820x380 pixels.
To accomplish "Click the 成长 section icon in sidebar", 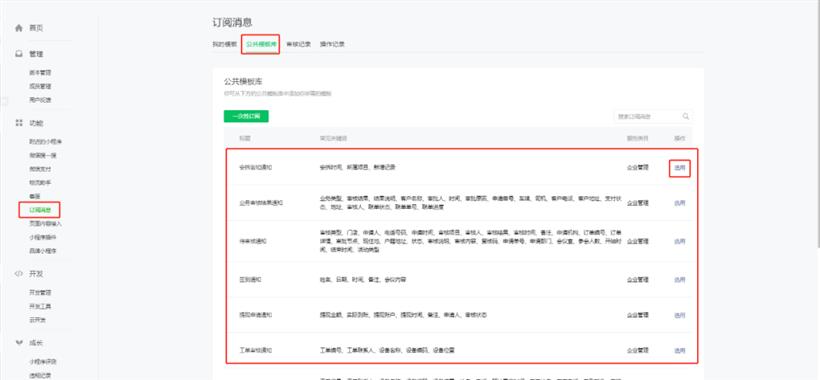I will tap(19, 343).
